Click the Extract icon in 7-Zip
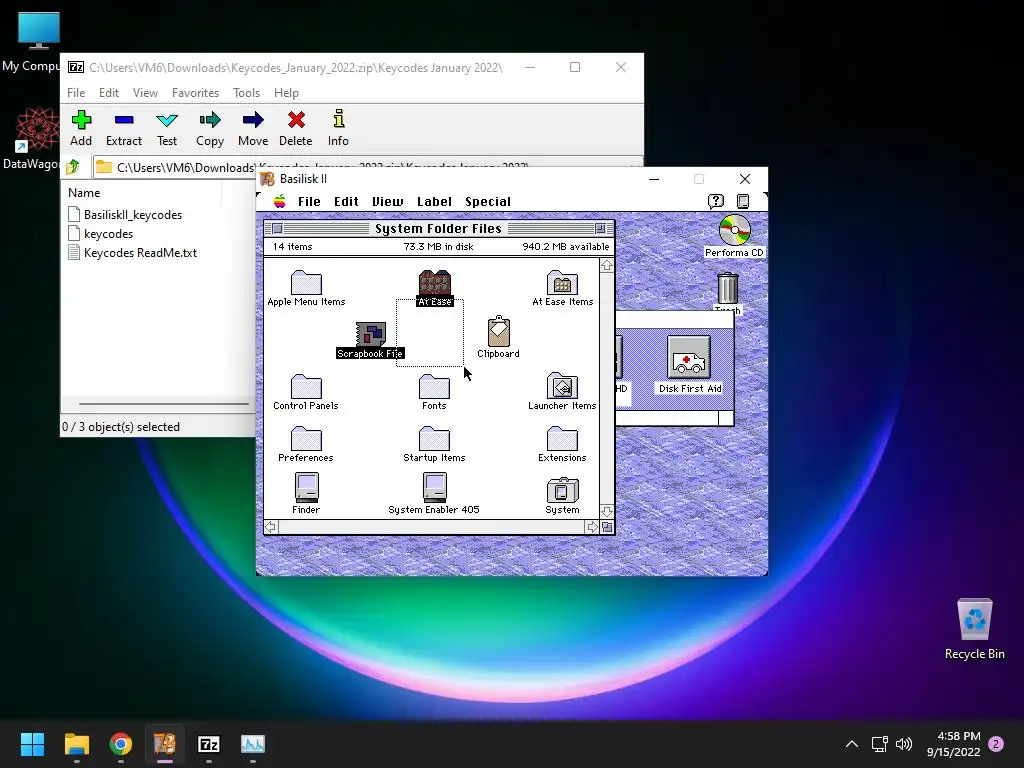 (x=123, y=128)
